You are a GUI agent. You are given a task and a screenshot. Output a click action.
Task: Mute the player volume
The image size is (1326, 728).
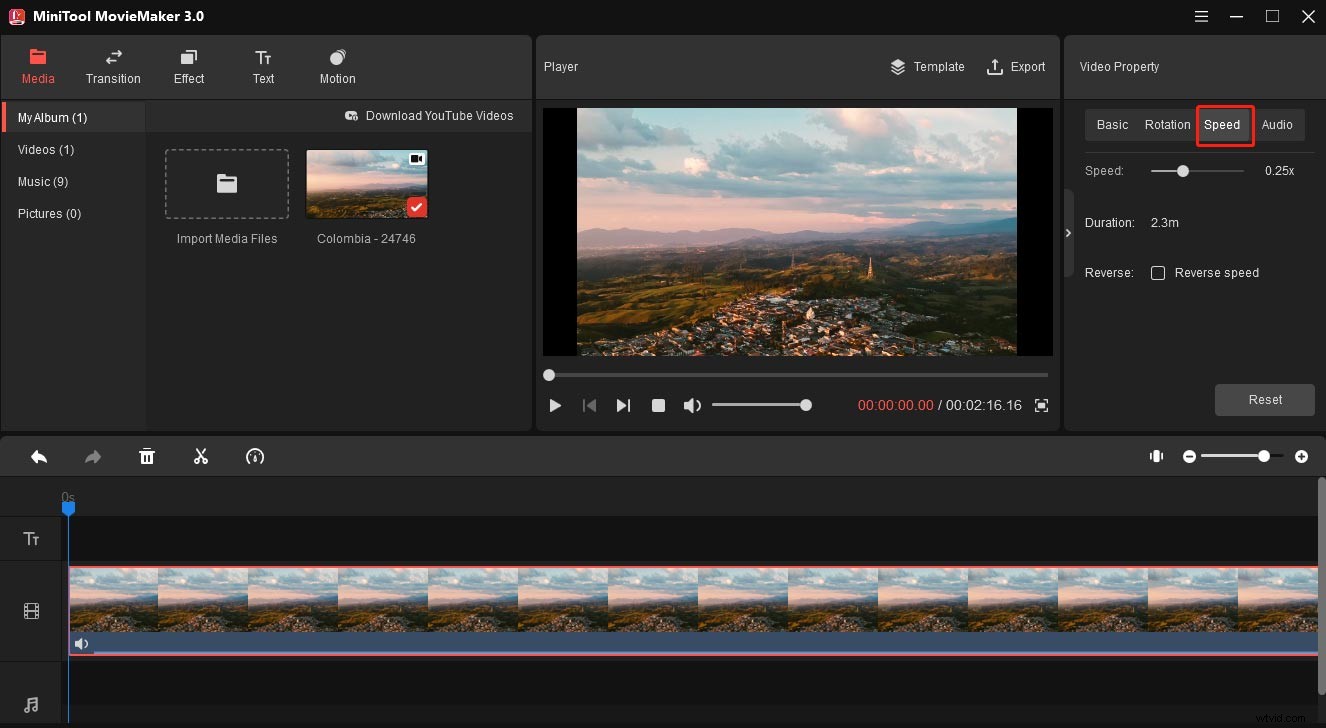(x=692, y=405)
